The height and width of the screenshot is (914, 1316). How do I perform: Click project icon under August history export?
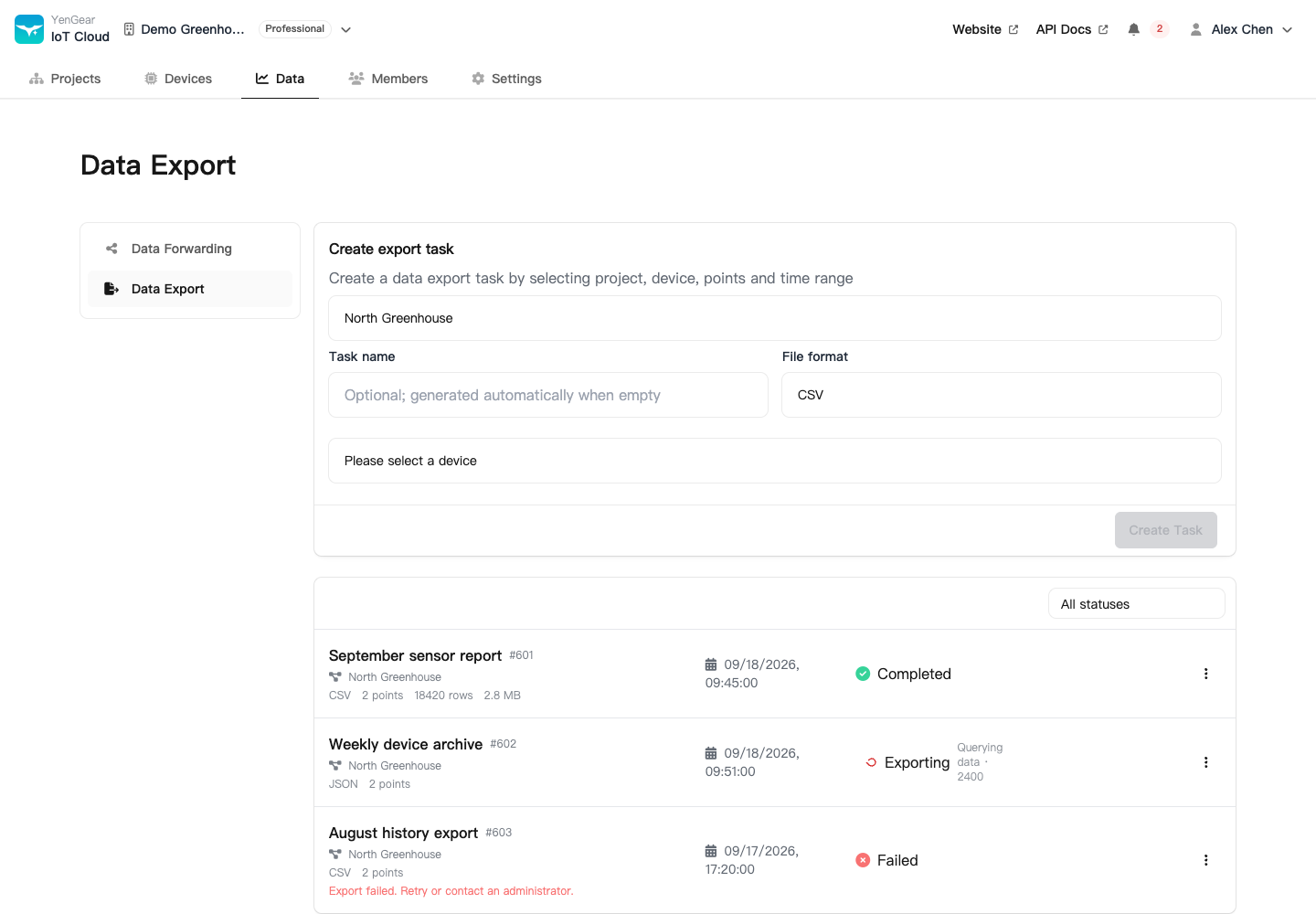pos(335,855)
